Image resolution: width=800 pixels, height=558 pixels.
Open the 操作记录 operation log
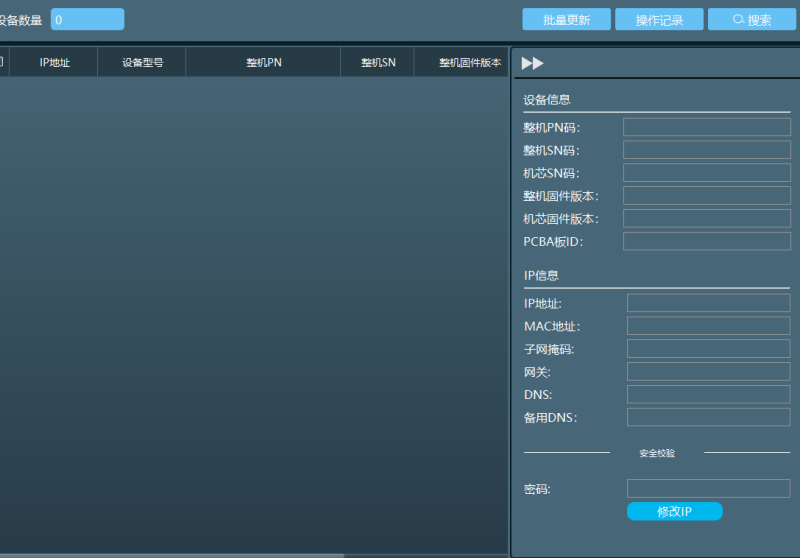point(659,20)
